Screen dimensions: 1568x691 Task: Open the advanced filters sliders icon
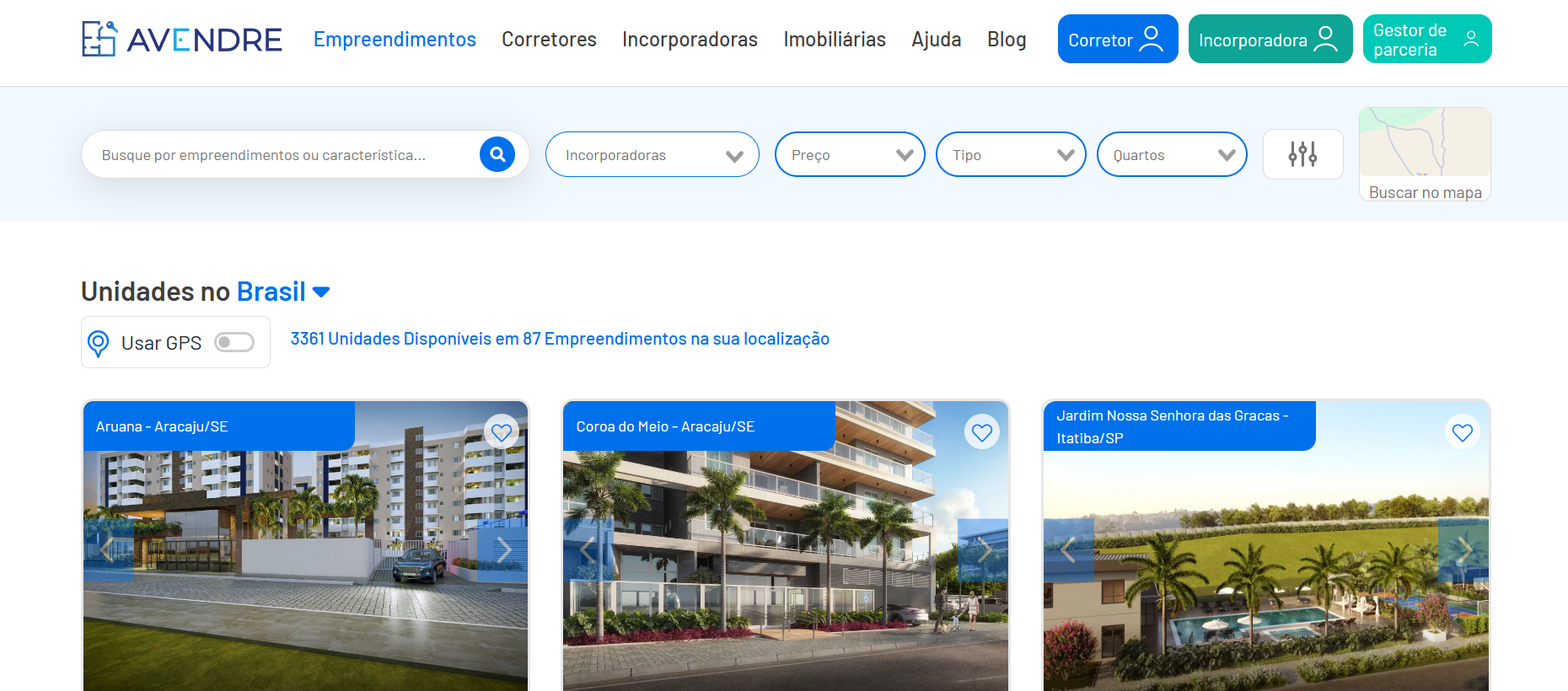click(x=1302, y=154)
